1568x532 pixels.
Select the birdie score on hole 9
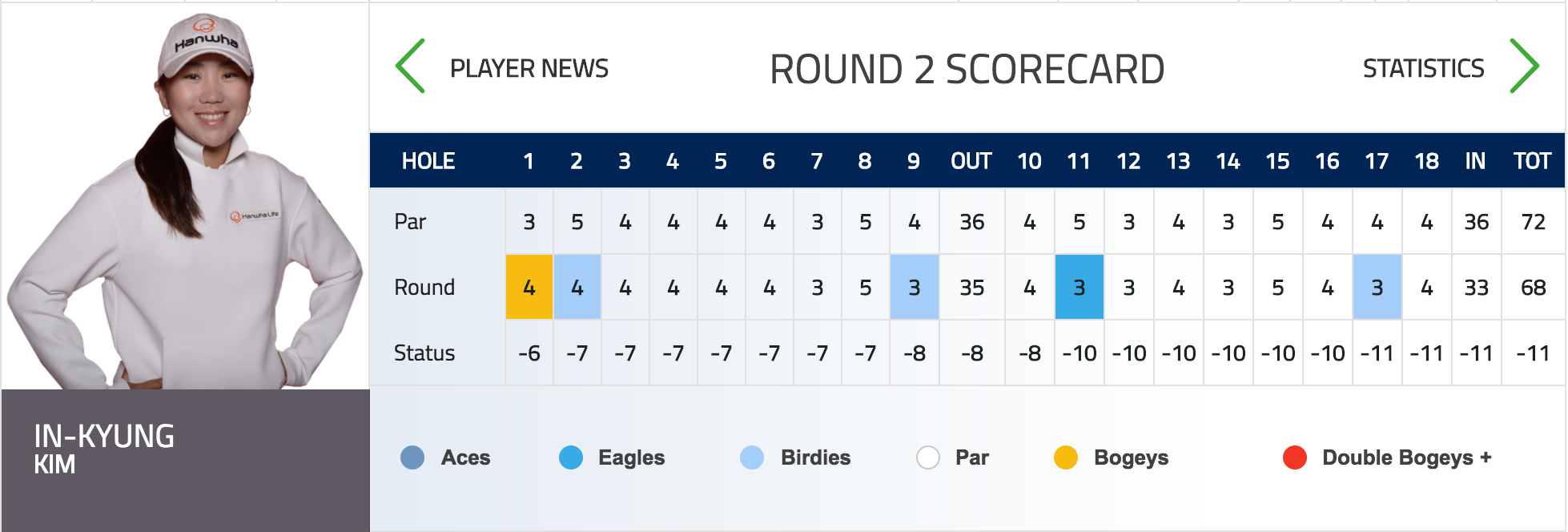915,287
